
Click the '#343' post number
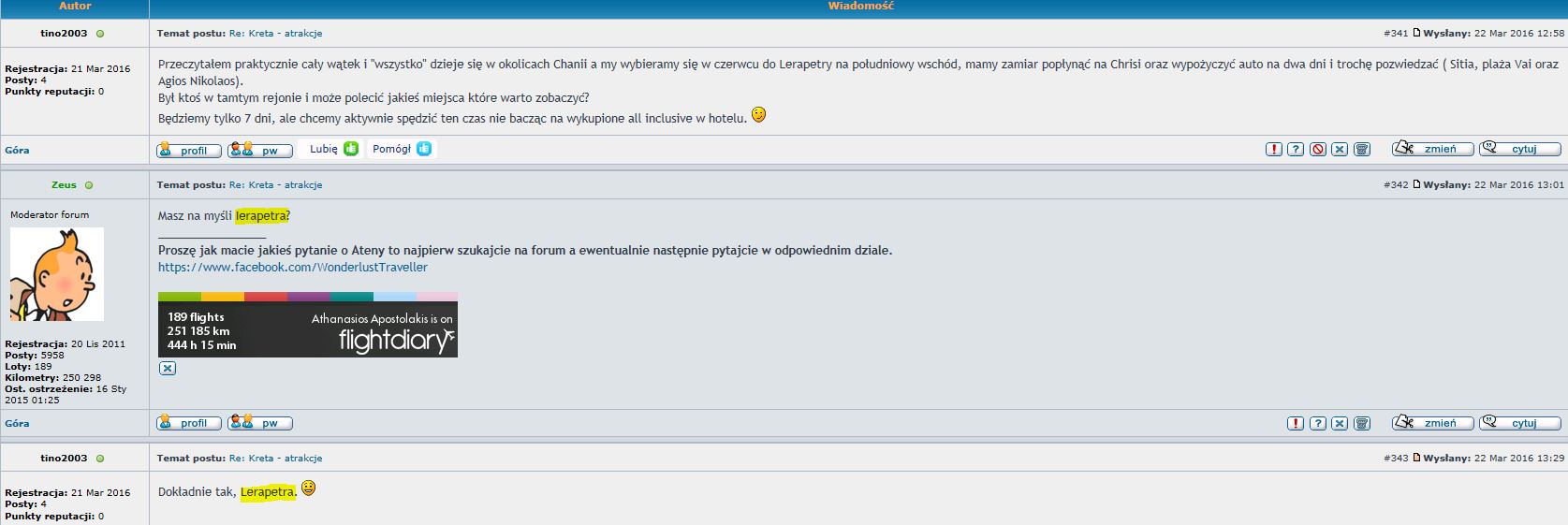pyautogui.click(x=1395, y=458)
